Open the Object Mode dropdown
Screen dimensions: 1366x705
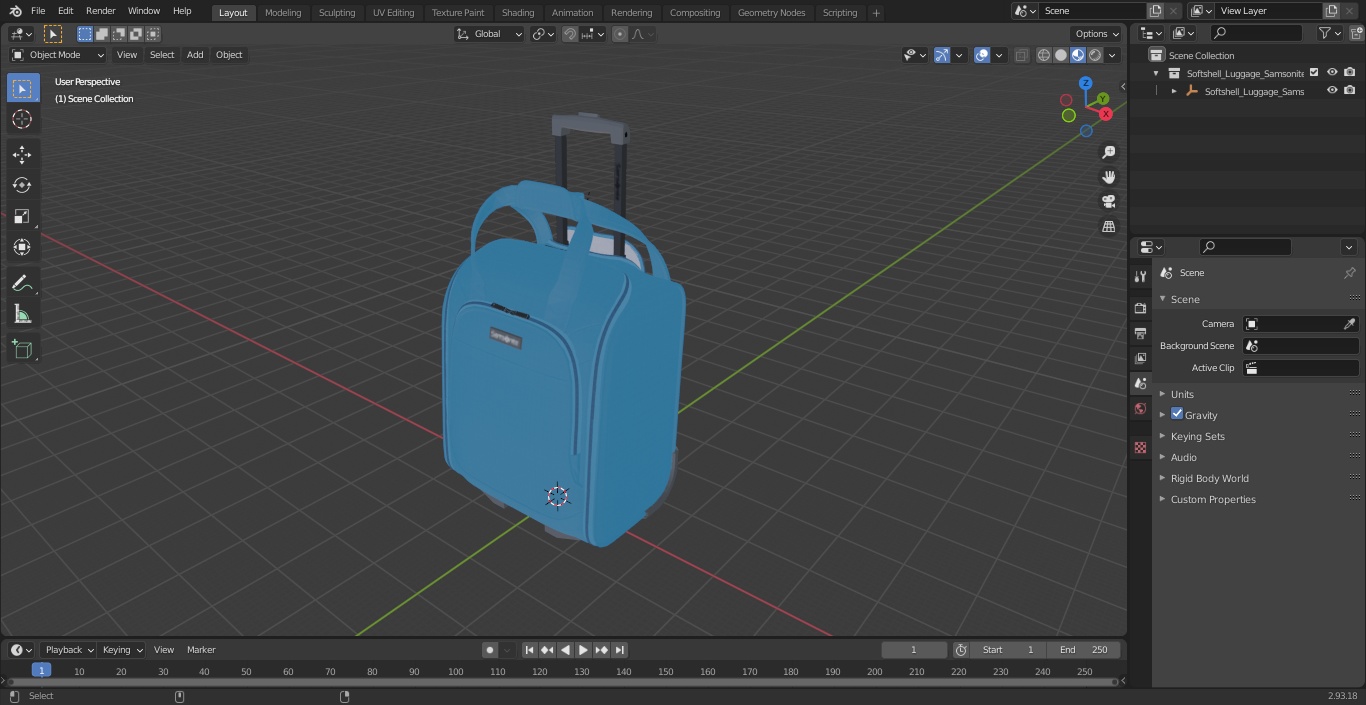pyautogui.click(x=58, y=55)
